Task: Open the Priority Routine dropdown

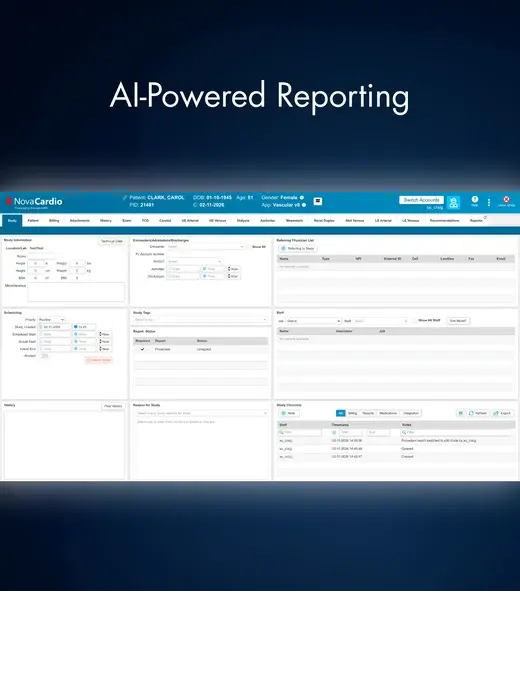Action: tap(51, 320)
